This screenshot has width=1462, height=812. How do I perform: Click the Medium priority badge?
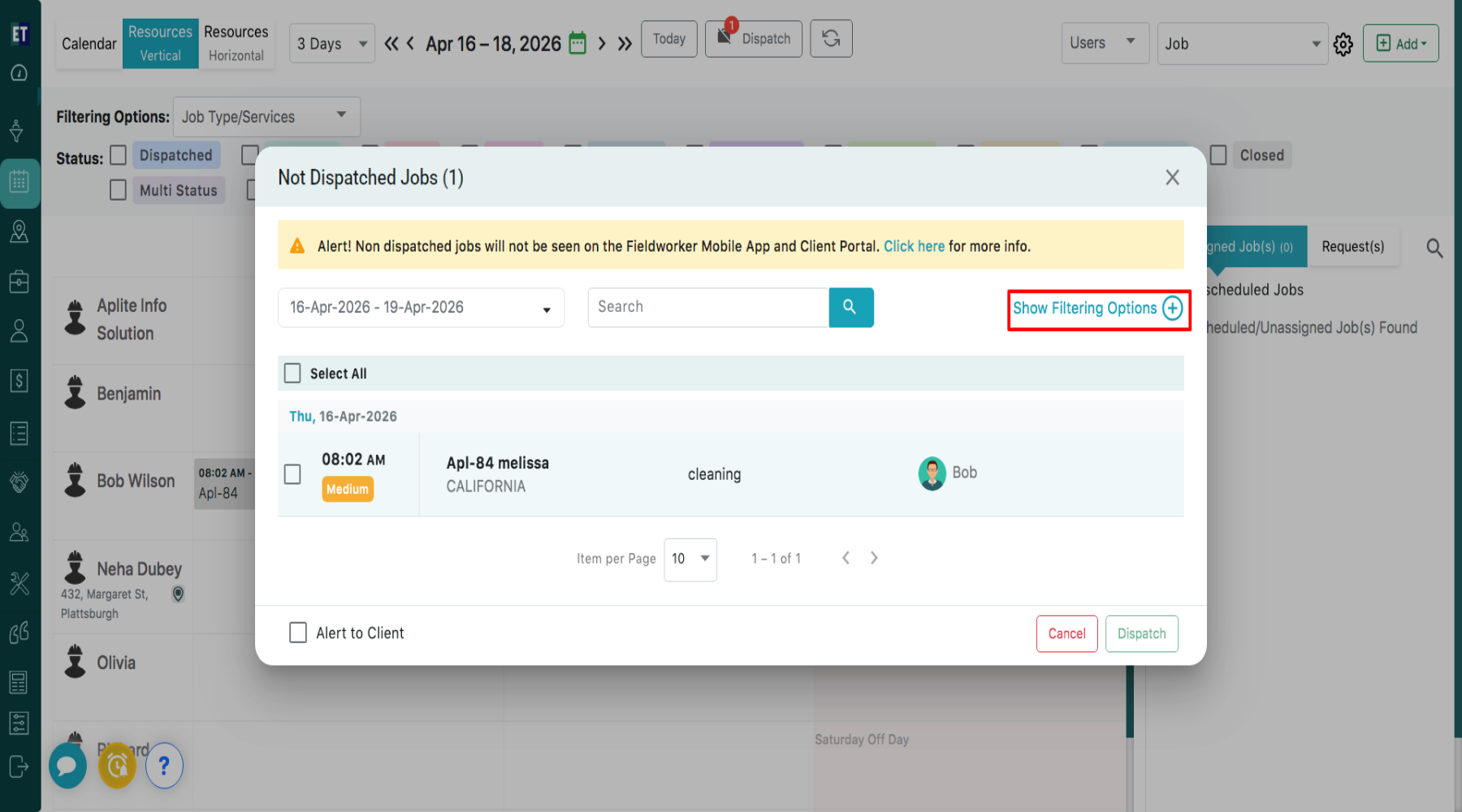point(348,490)
